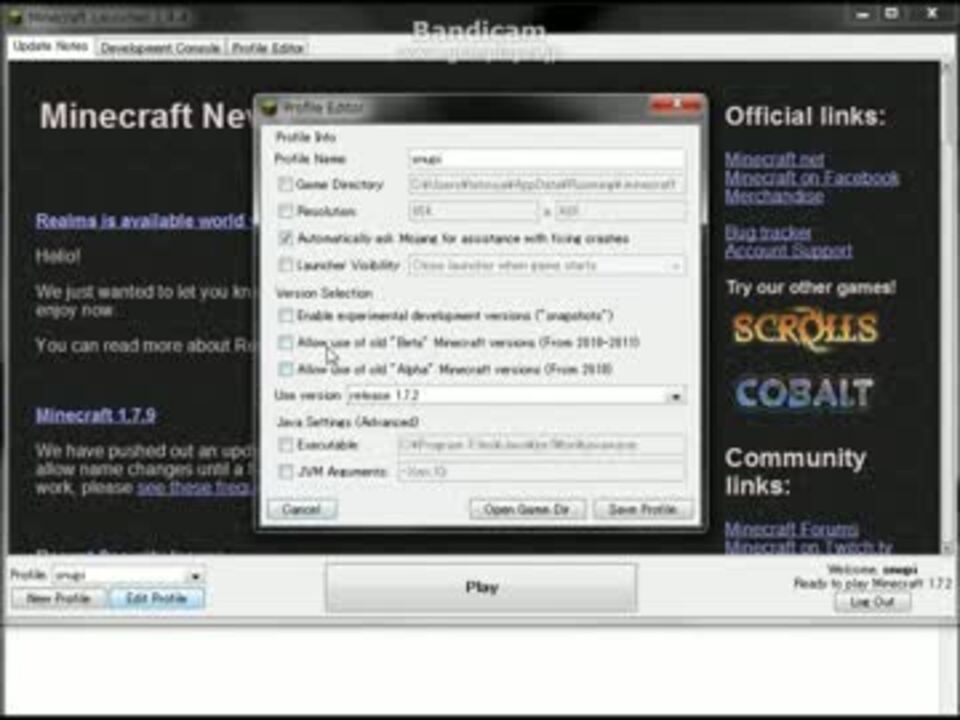The image size is (960, 720).
Task: Click the Open Game Dir button
Action: 527,509
